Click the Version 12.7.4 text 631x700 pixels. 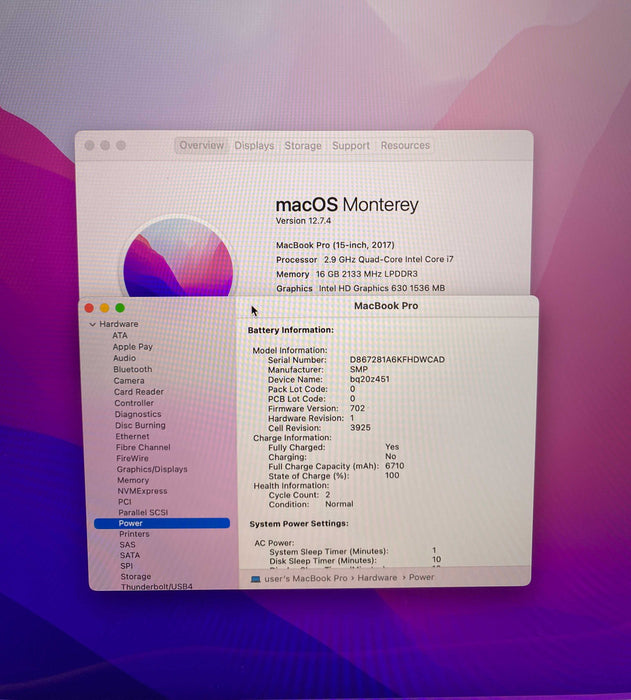click(303, 221)
